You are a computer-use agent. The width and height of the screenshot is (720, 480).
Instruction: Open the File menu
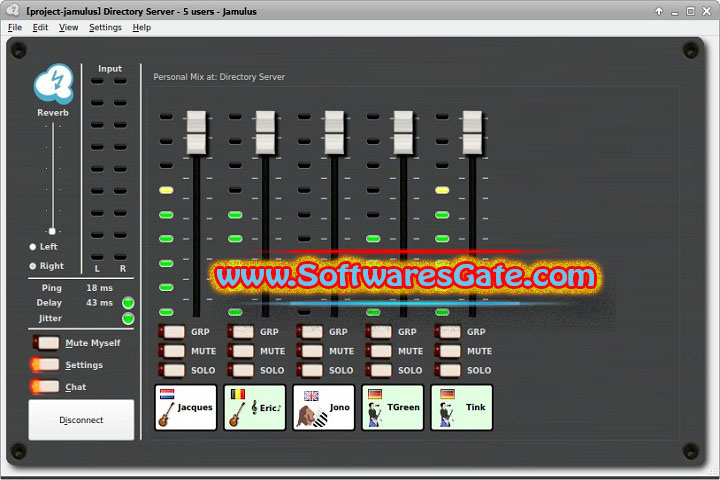15,28
